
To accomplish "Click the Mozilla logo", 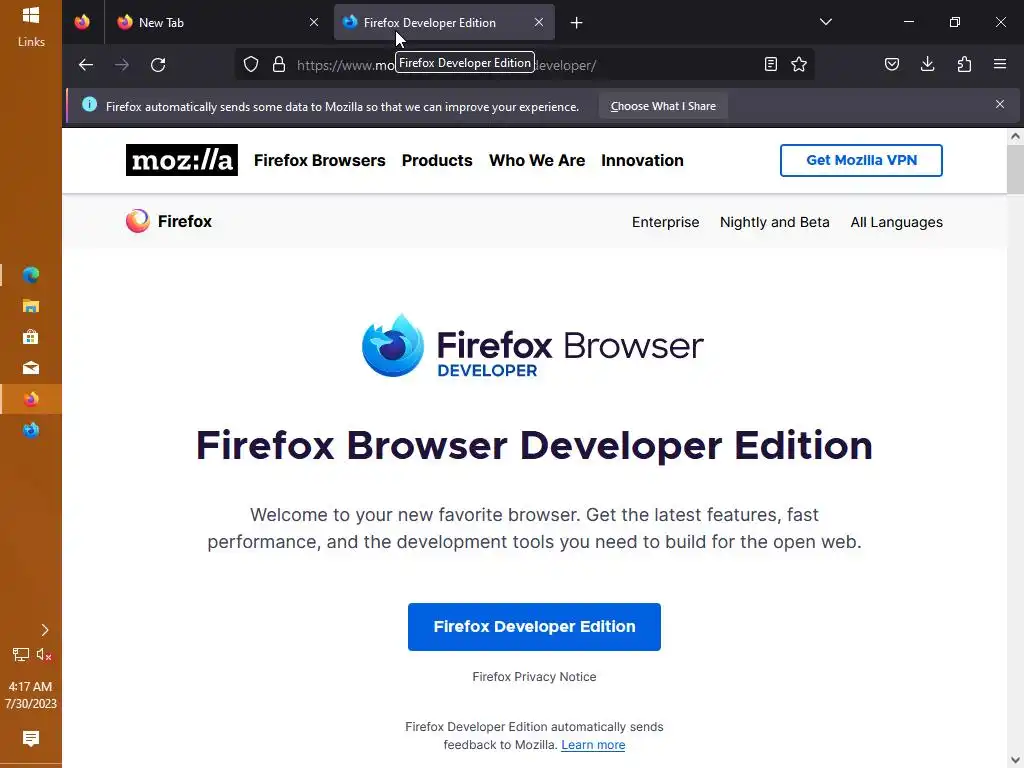I will pos(182,160).
